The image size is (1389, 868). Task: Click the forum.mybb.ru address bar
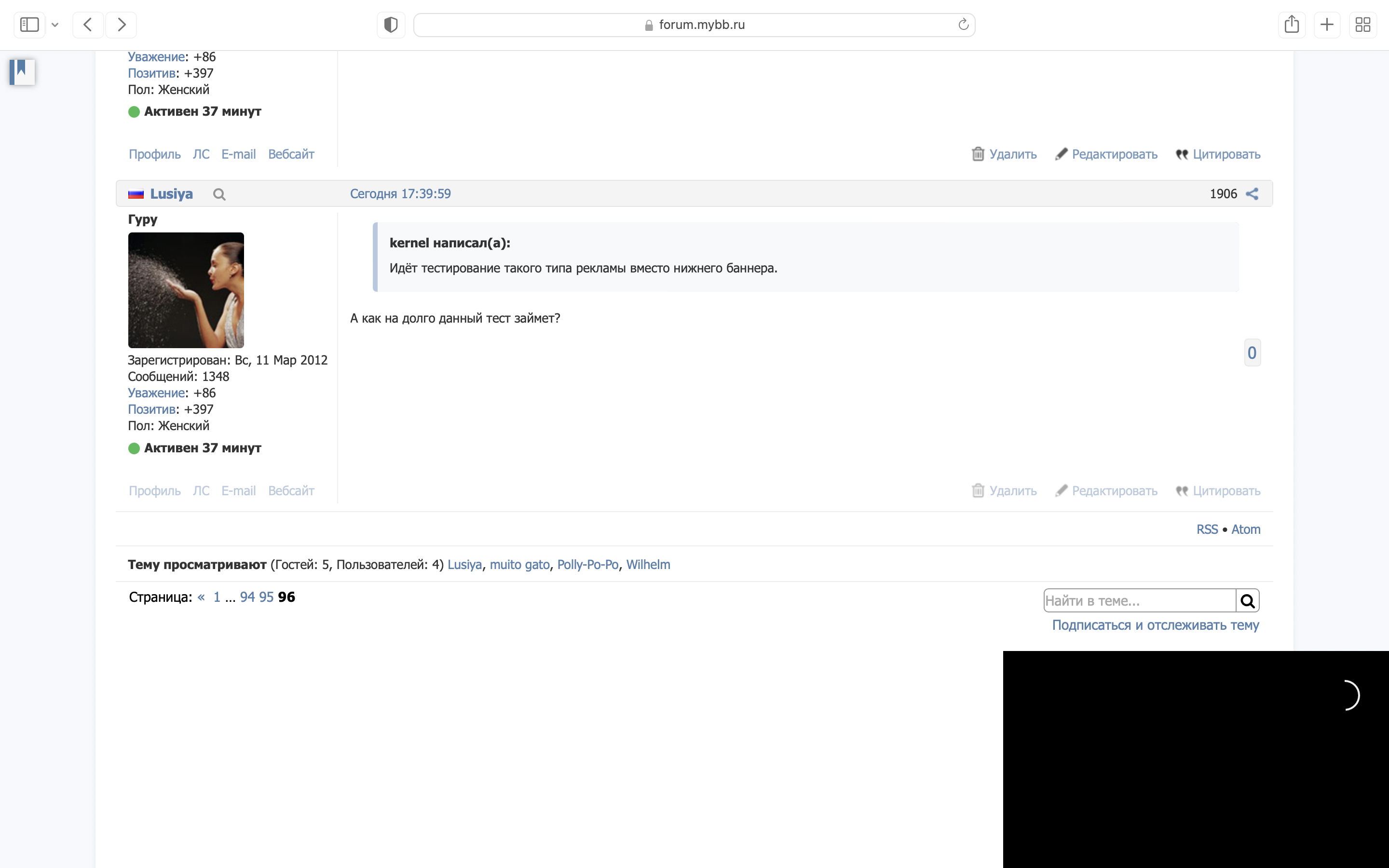[694, 25]
